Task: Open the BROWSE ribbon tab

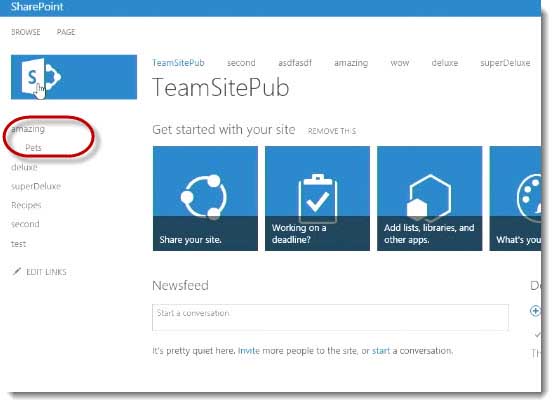Action: click(x=26, y=32)
